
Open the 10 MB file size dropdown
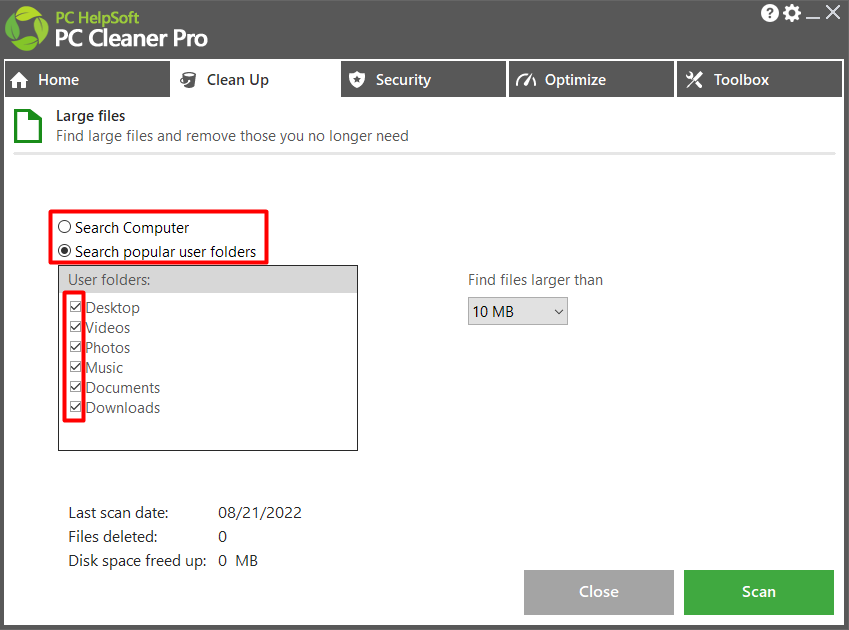[518, 311]
